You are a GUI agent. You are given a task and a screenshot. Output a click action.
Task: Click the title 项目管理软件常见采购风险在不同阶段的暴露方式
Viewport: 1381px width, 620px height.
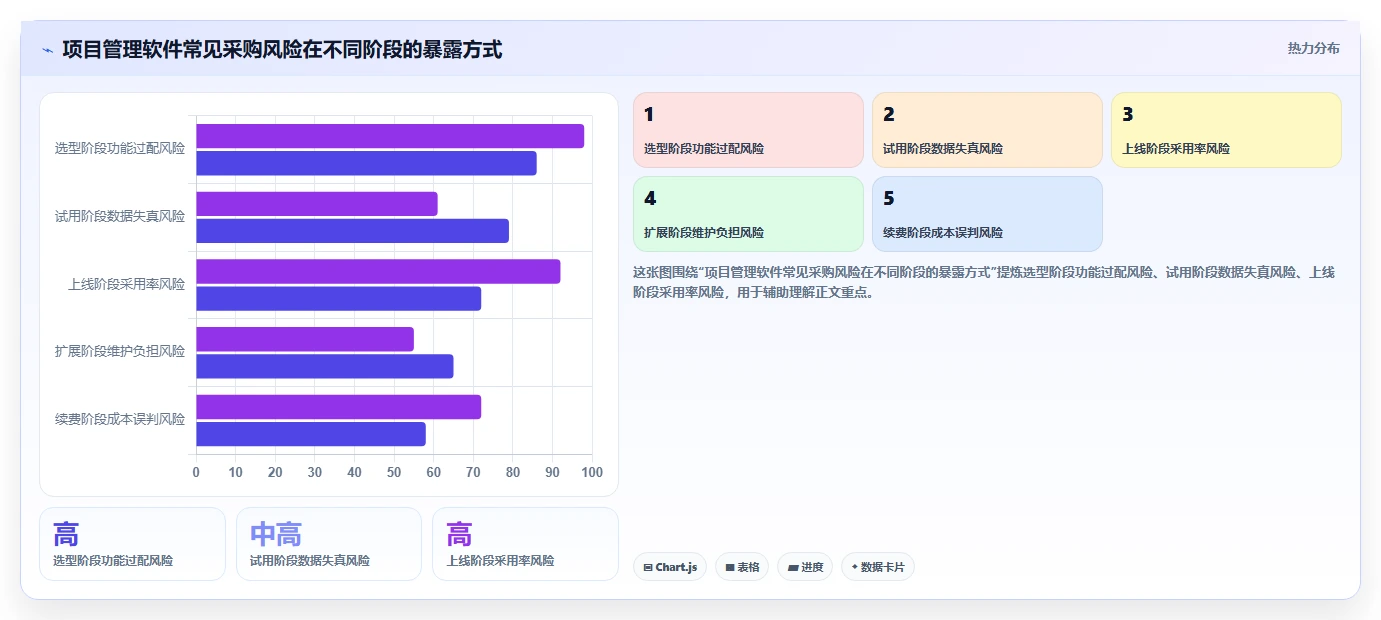click(x=282, y=49)
